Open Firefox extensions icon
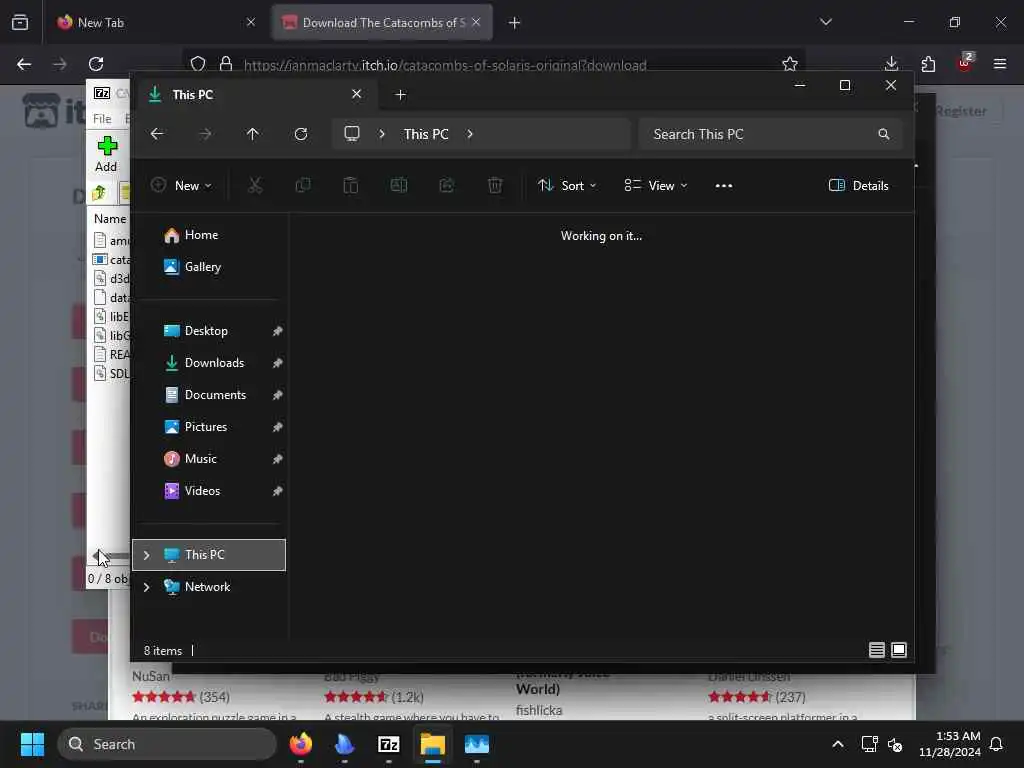1024x768 pixels. click(x=928, y=64)
